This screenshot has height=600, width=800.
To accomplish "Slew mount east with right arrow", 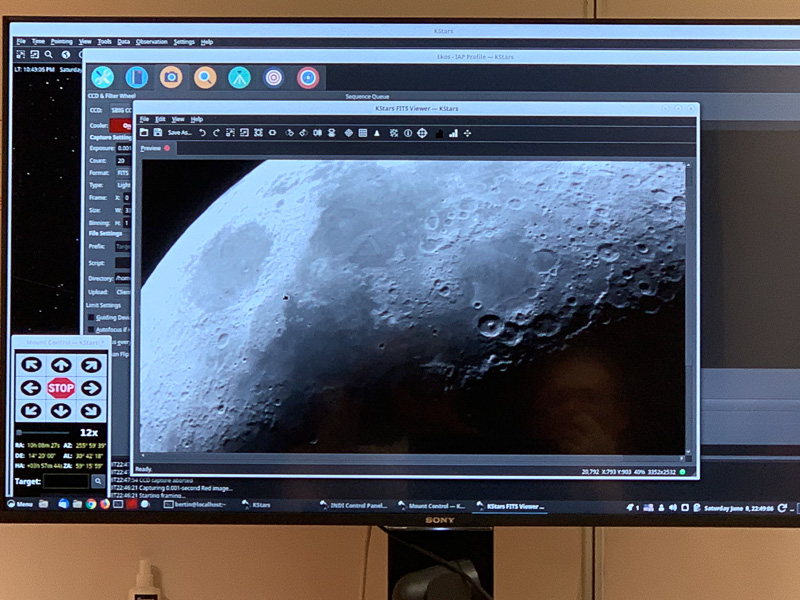I will [91, 388].
